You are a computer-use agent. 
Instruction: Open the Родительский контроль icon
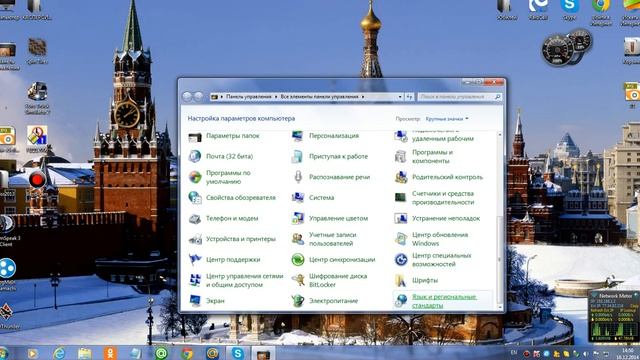click(x=401, y=177)
